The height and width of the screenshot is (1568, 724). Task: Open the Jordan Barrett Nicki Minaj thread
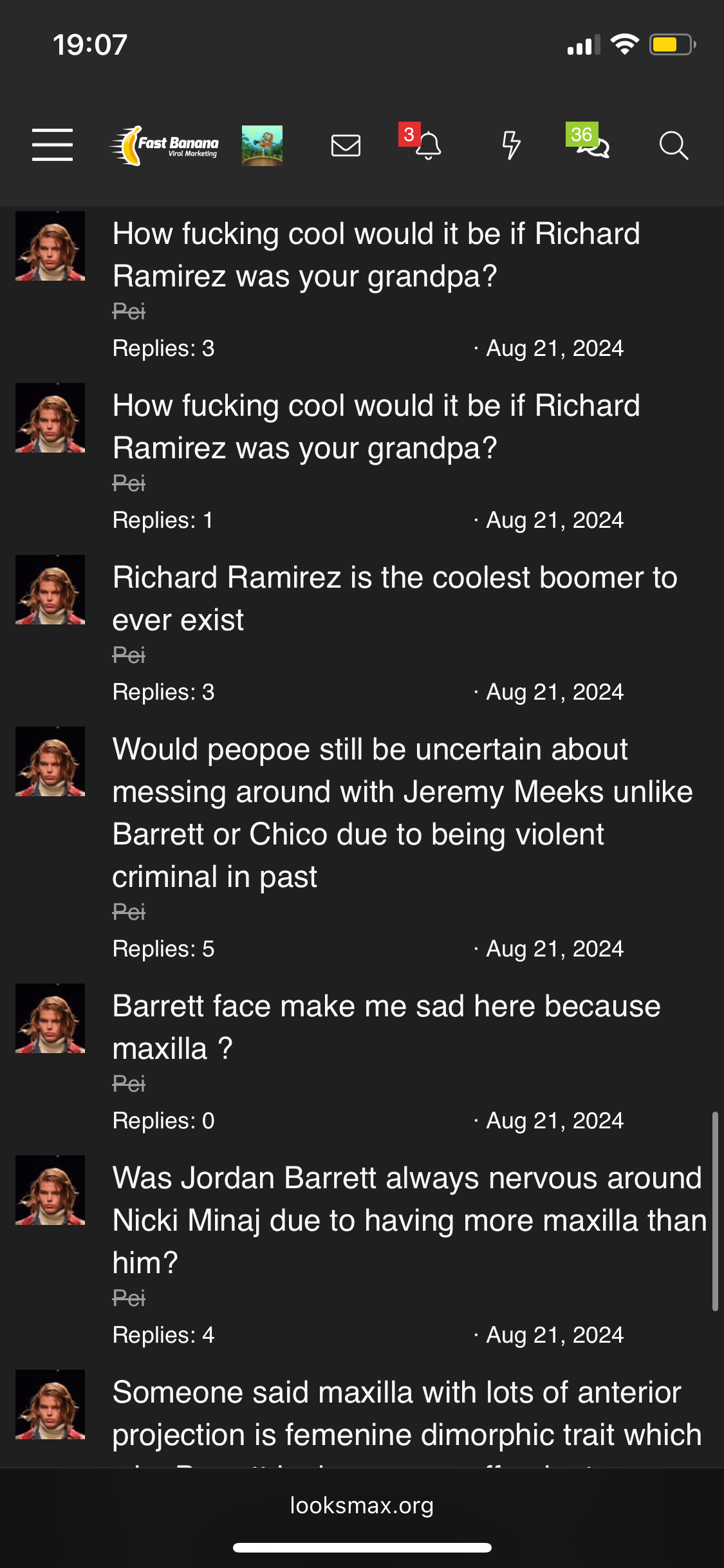click(409, 1220)
